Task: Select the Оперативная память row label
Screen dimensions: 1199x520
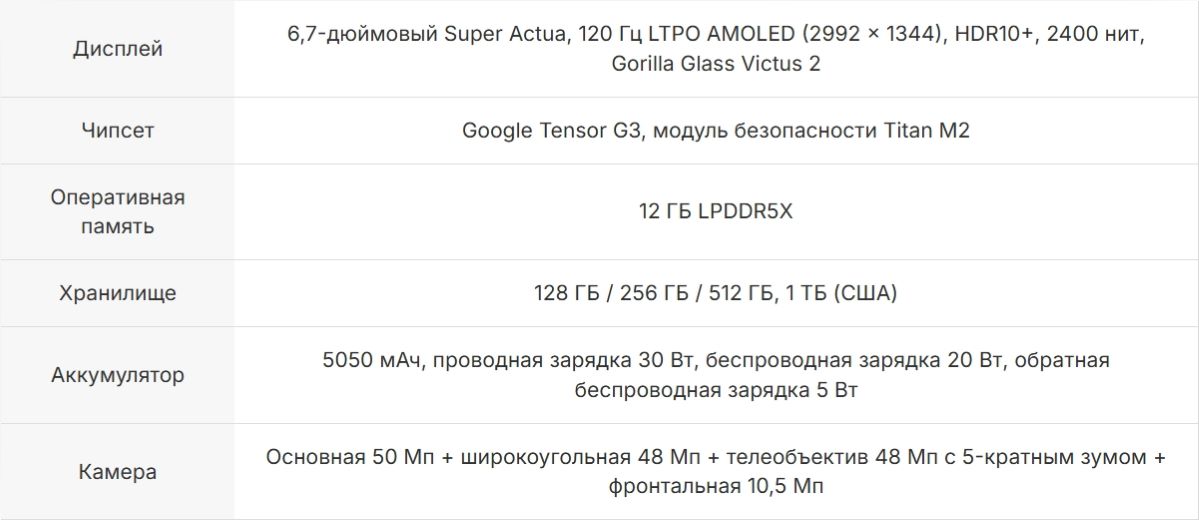Action: point(117,212)
